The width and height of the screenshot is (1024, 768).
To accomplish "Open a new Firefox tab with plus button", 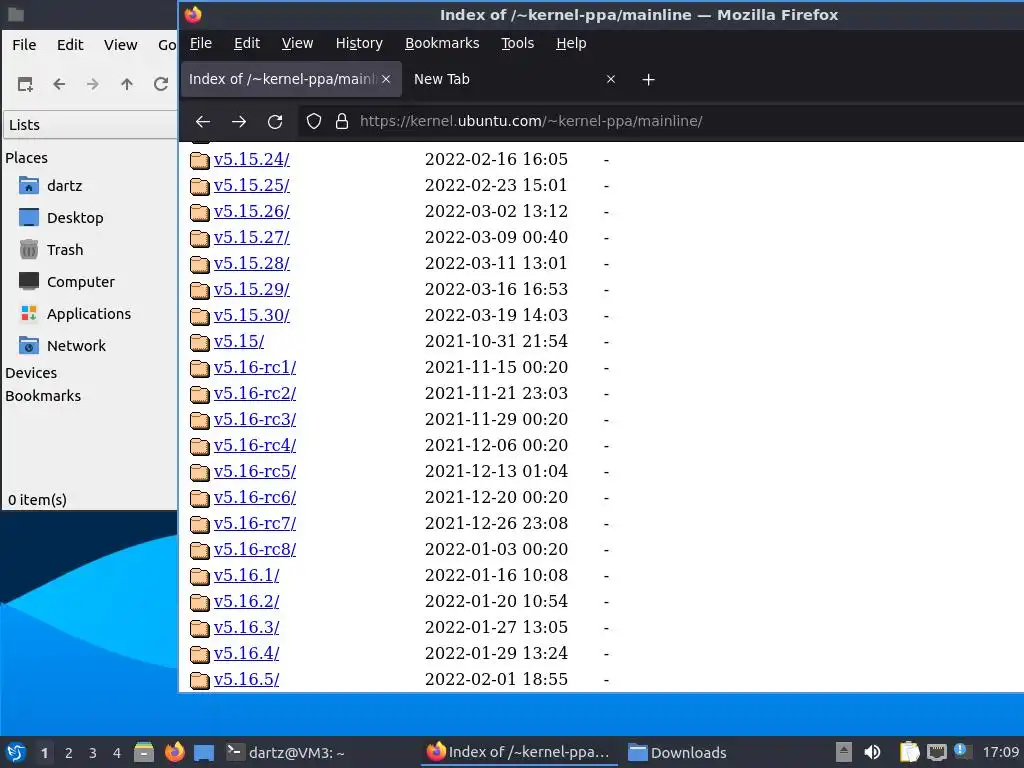I will pyautogui.click(x=648, y=80).
